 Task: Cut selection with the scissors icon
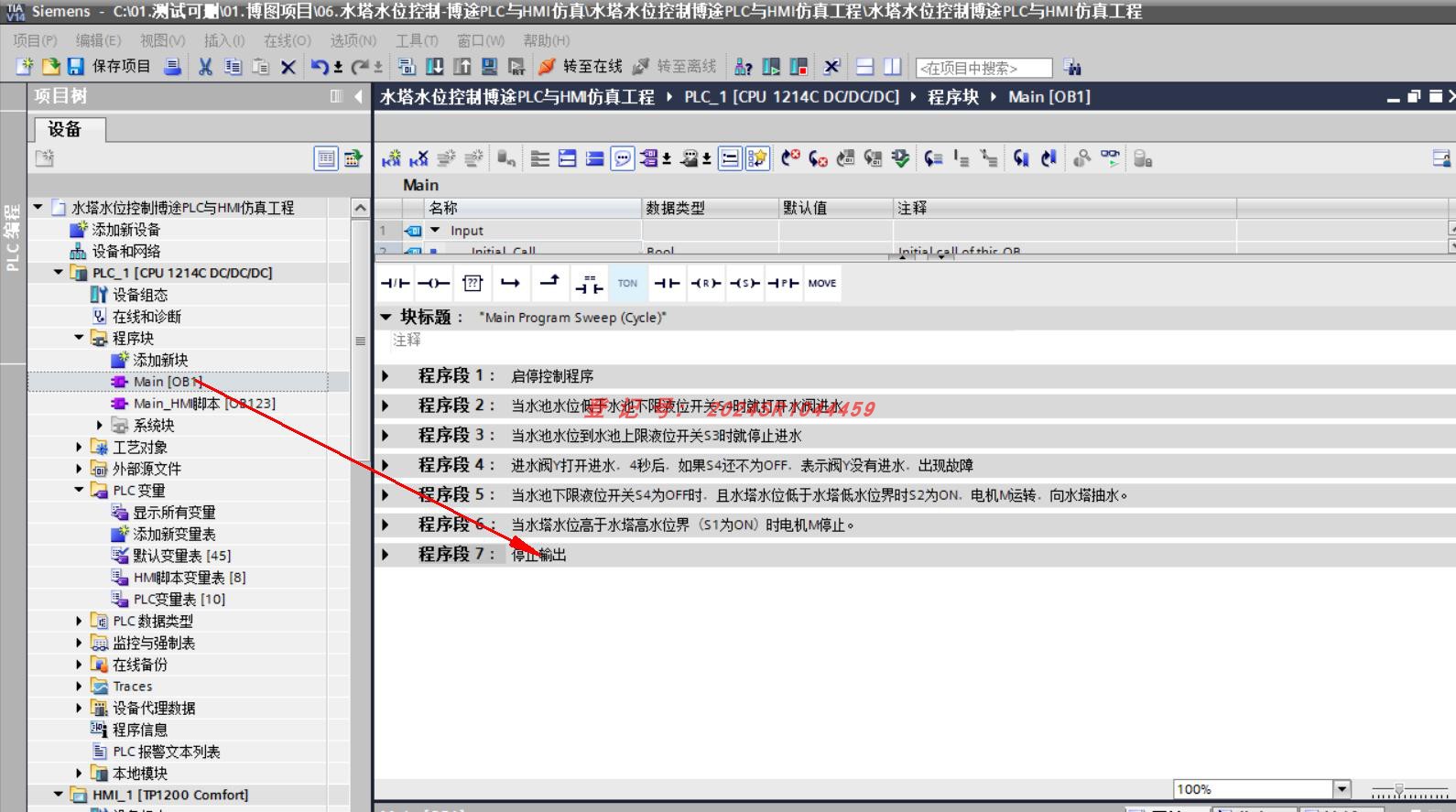click(205, 67)
